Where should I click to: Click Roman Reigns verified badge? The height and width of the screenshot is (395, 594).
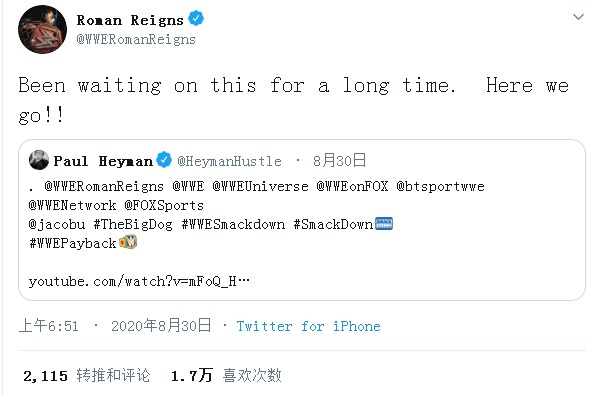[x=196, y=19]
